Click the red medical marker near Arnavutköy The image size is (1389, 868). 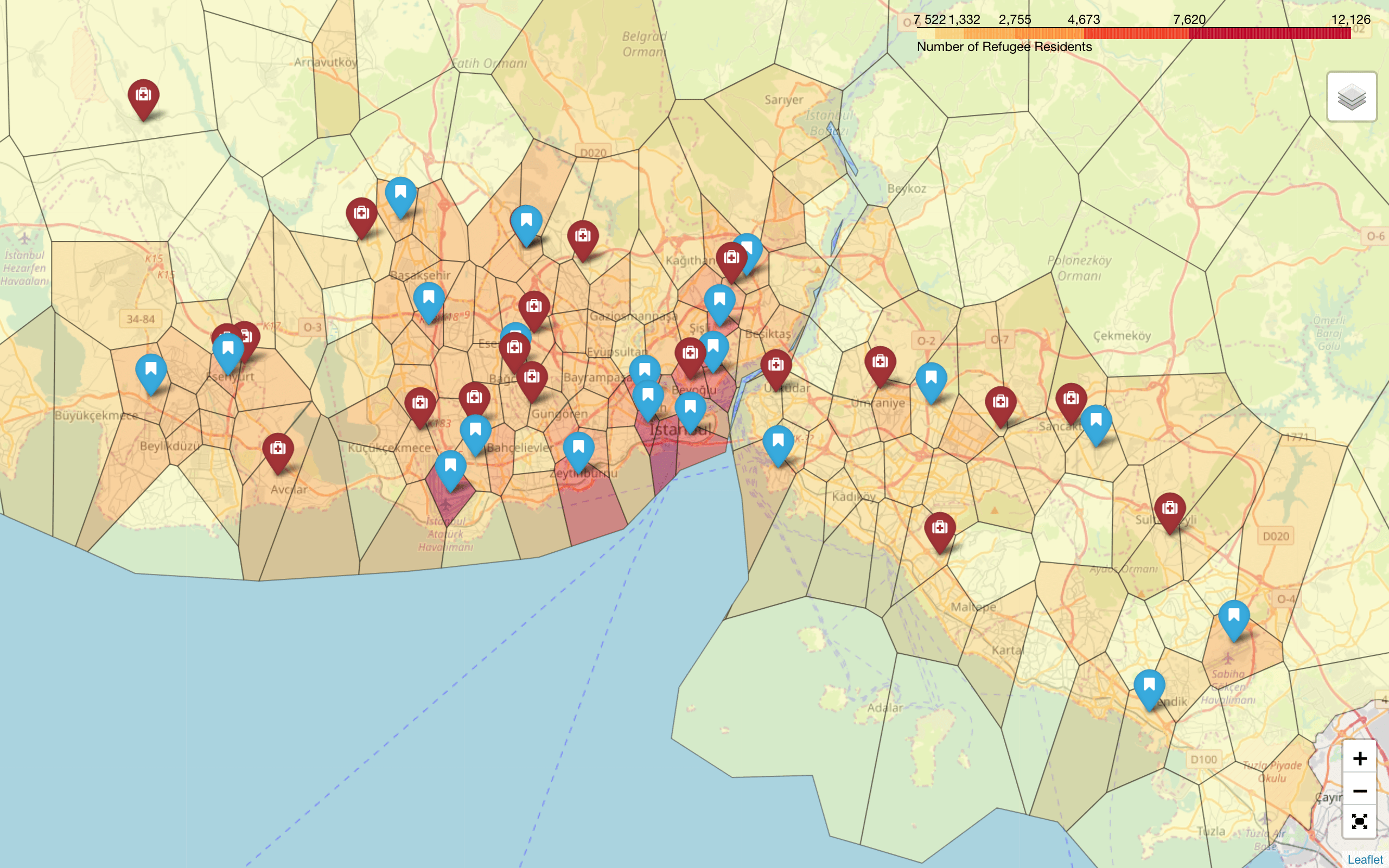click(x=143, y=95)
